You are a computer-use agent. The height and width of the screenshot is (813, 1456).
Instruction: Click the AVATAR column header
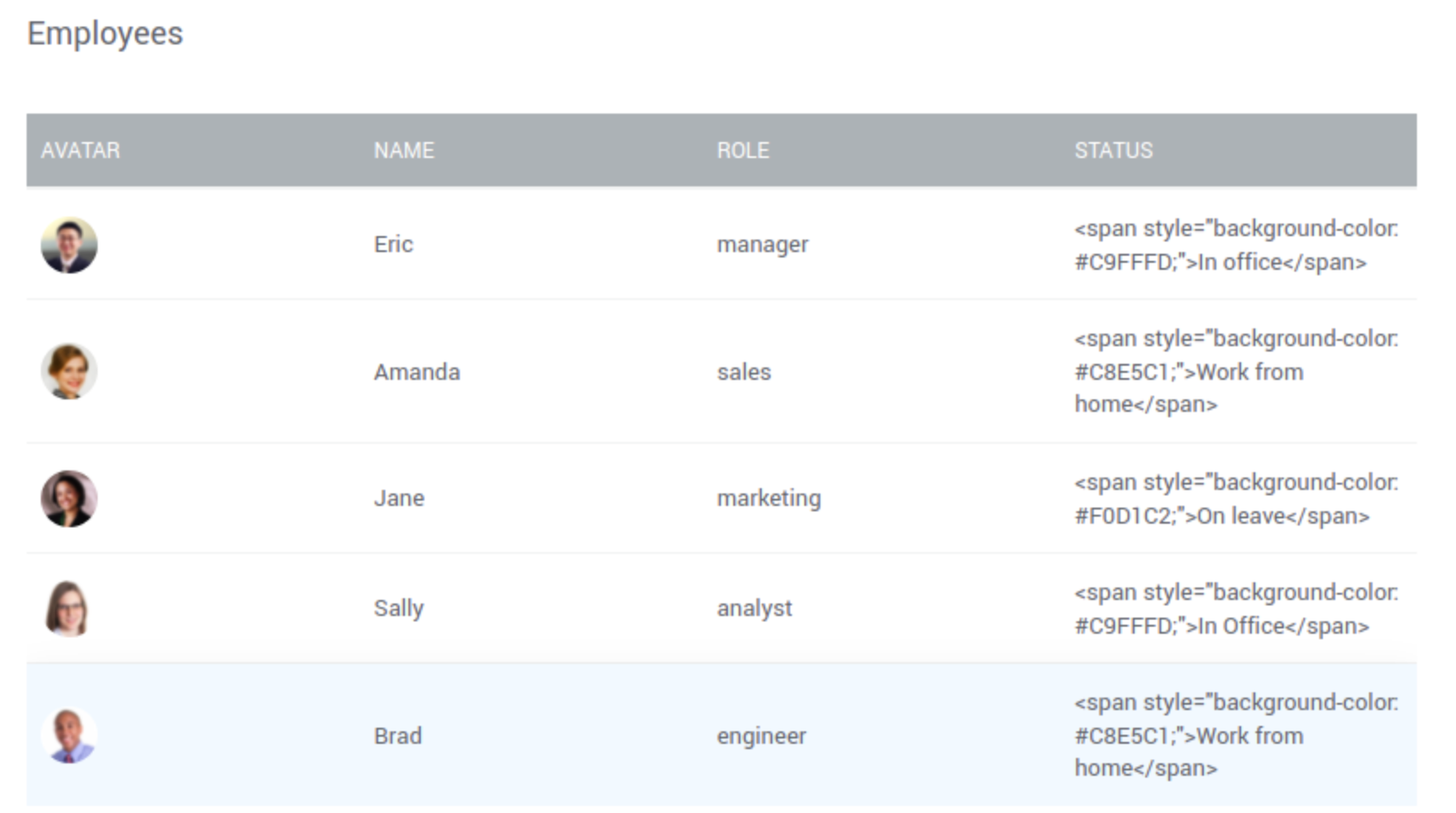(x=81, y=150)
